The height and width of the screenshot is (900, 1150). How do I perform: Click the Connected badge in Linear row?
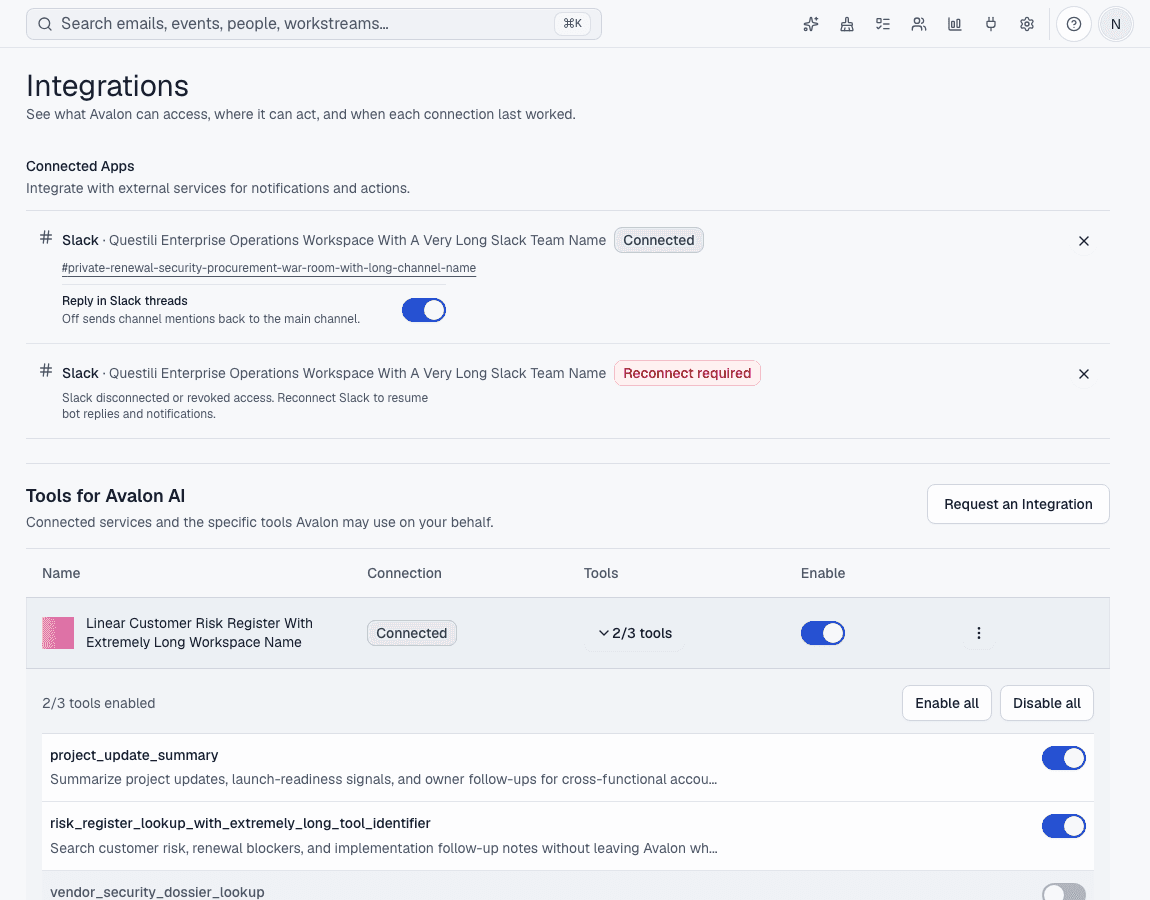click(x=411, y=633)
